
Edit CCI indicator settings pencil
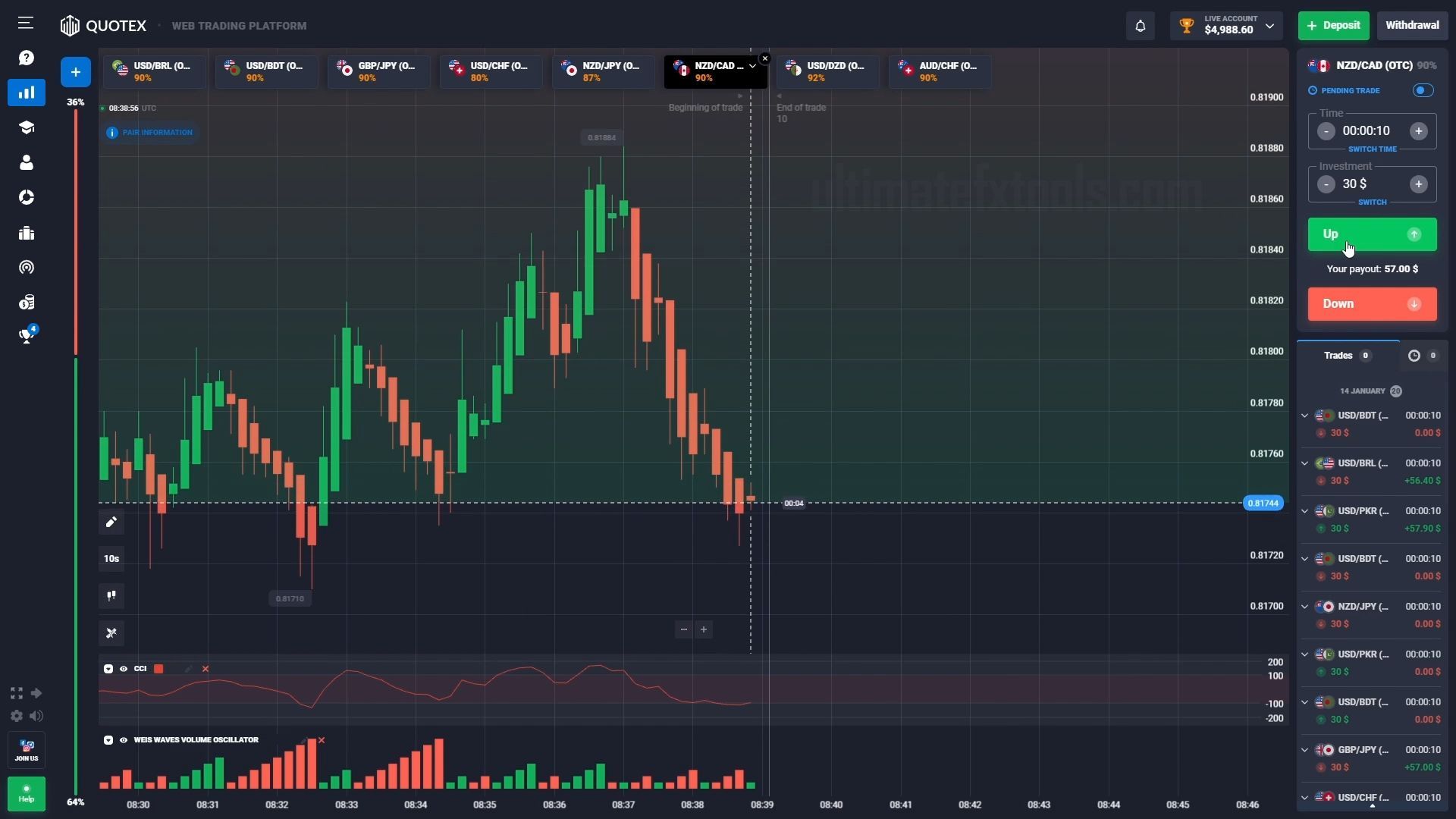(189, 669)
